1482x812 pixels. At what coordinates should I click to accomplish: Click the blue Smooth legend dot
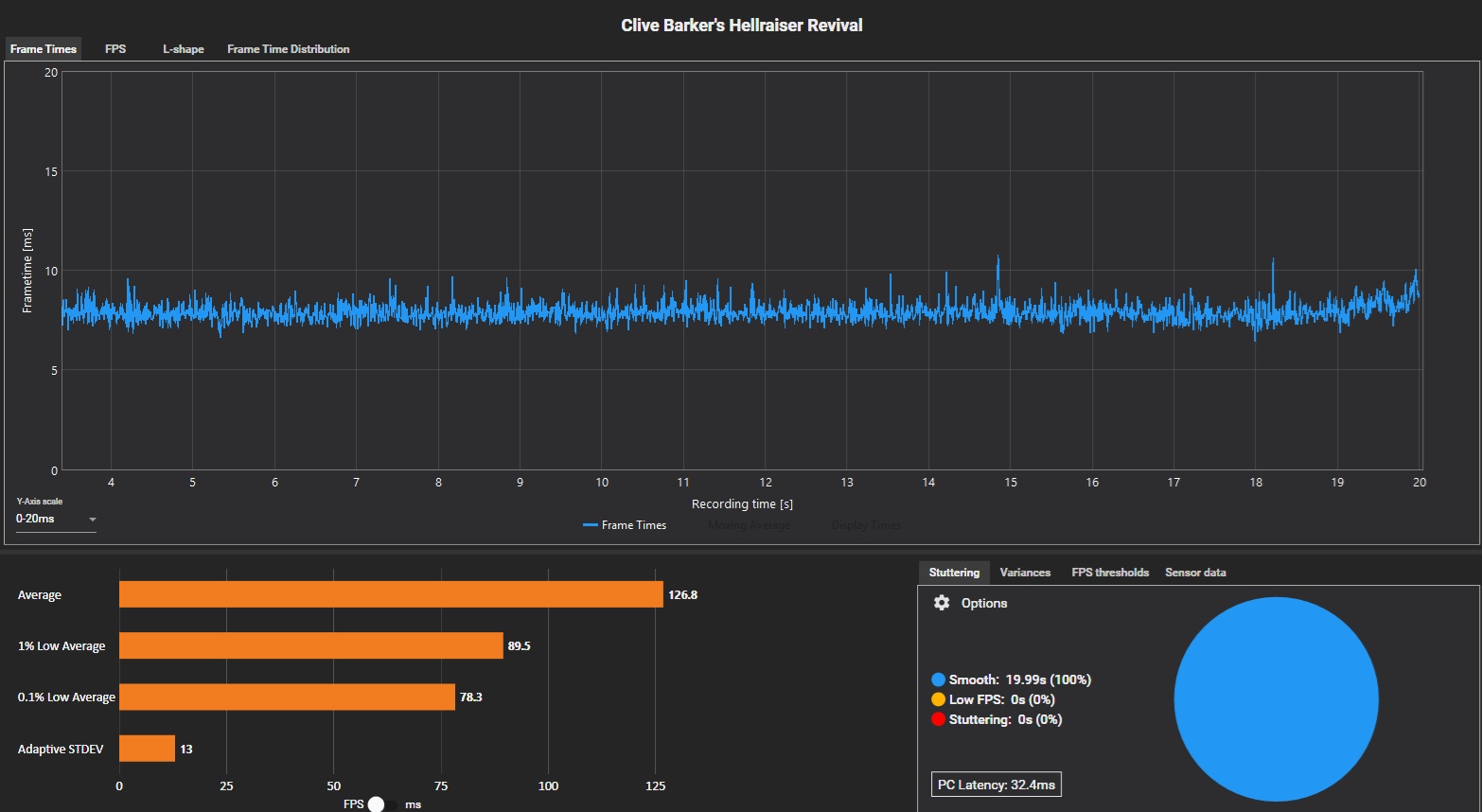click(x=938, y=680)
